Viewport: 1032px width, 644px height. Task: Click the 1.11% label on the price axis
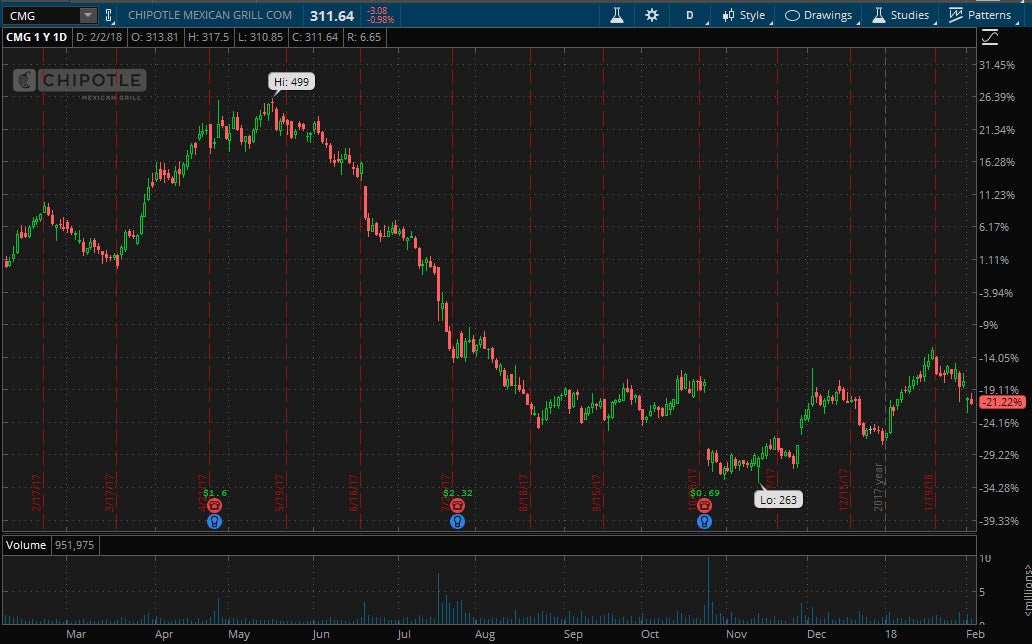994,260
